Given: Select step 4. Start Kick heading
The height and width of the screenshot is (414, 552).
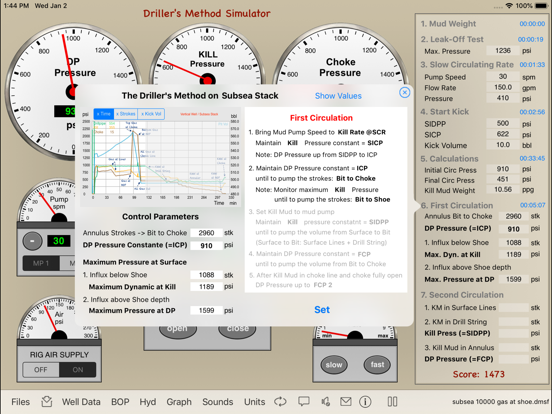Looking at the screenshot, I should click(445, 112).
